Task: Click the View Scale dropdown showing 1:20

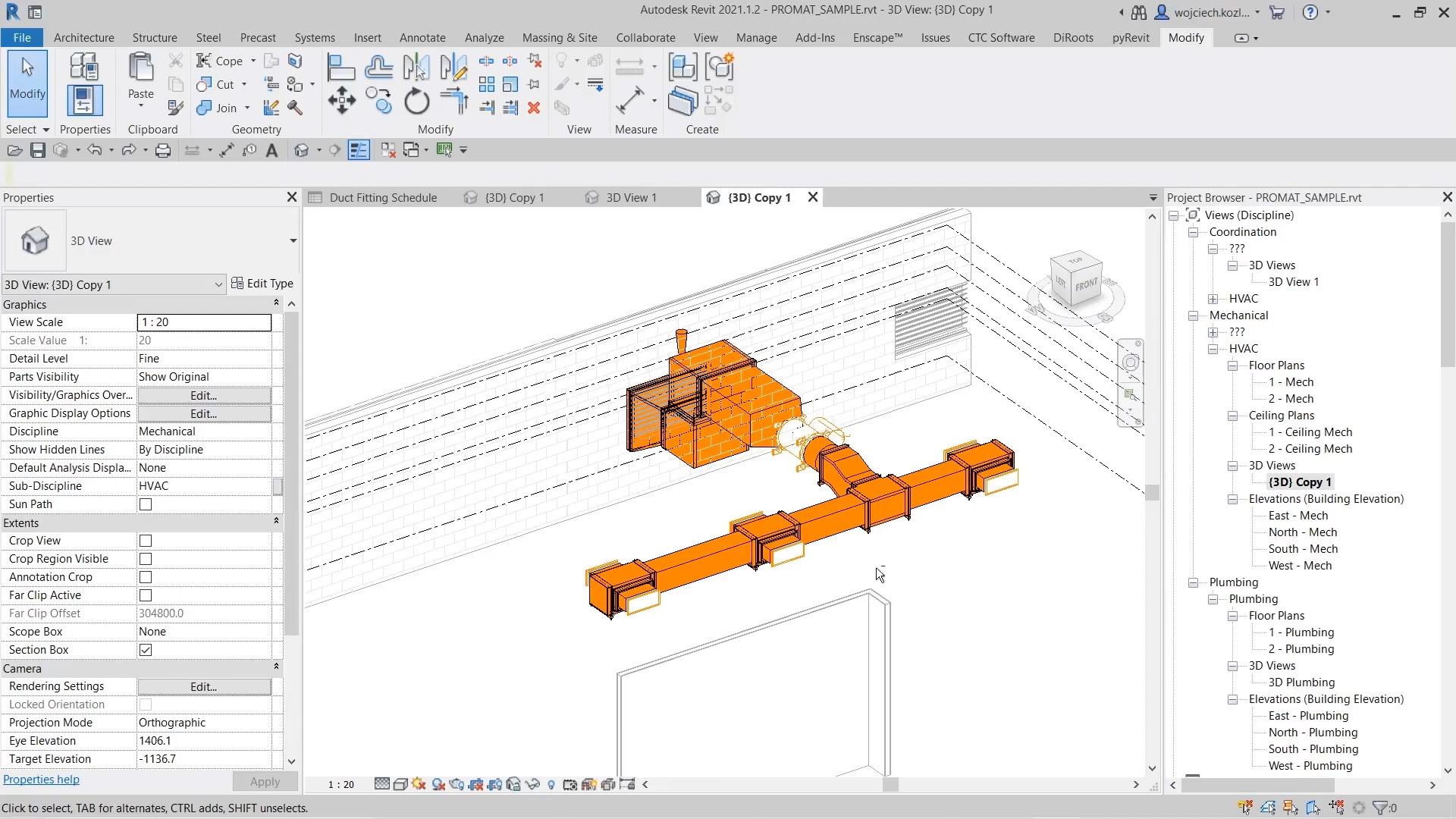Action: tap(204, 322)
